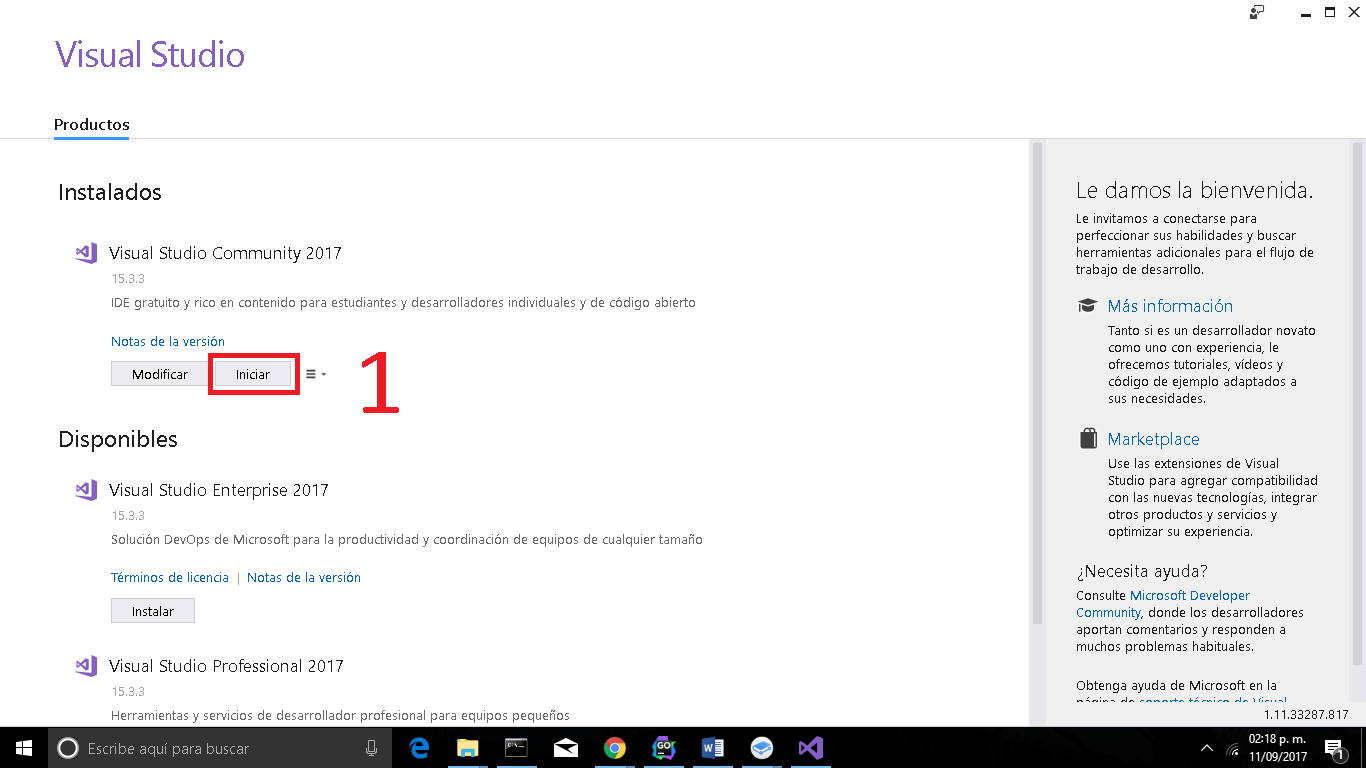
Task: Open the Command Prompt taskbar icon
Action: coord(516,748)
